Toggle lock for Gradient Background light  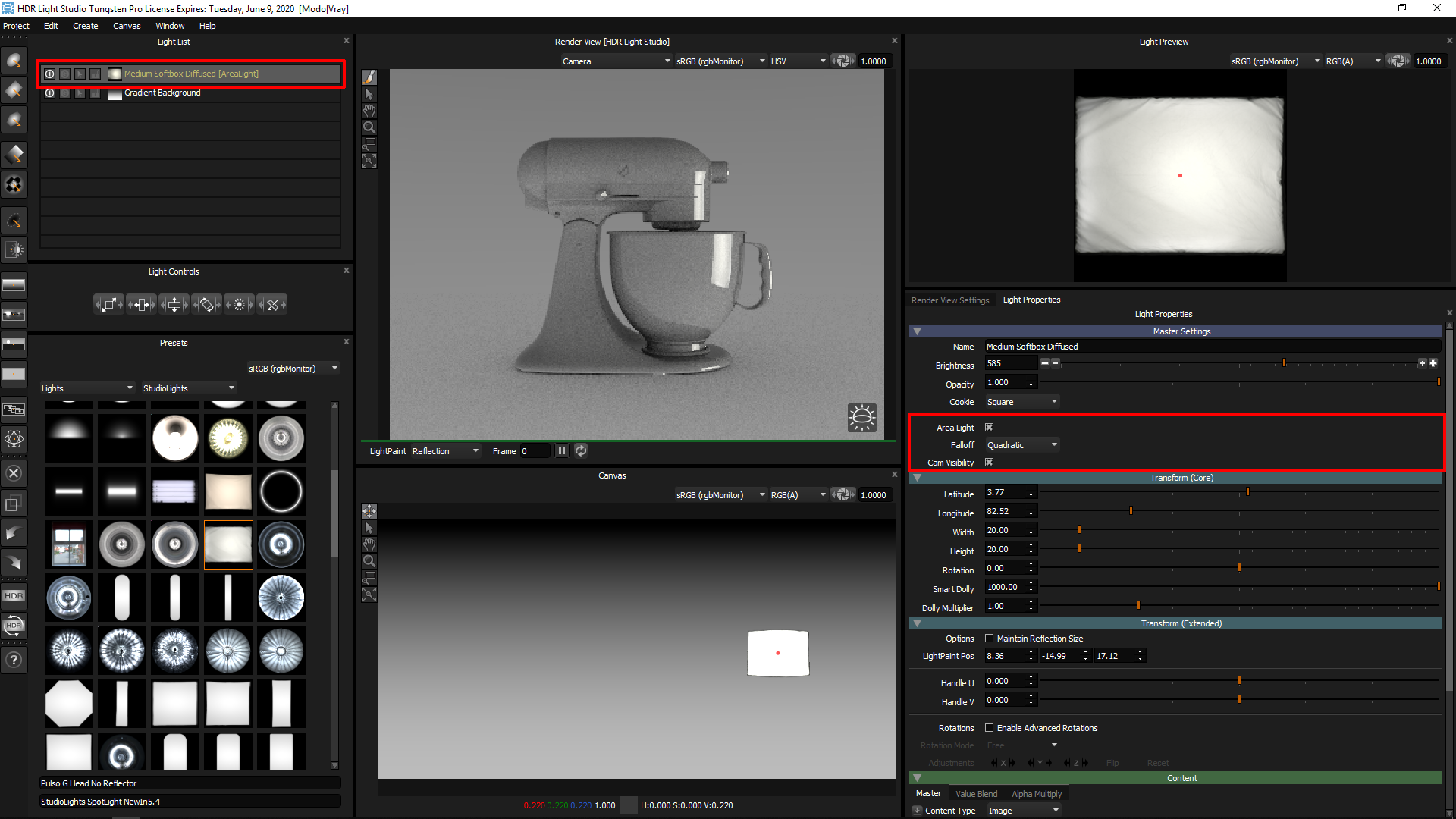(95, 93)
